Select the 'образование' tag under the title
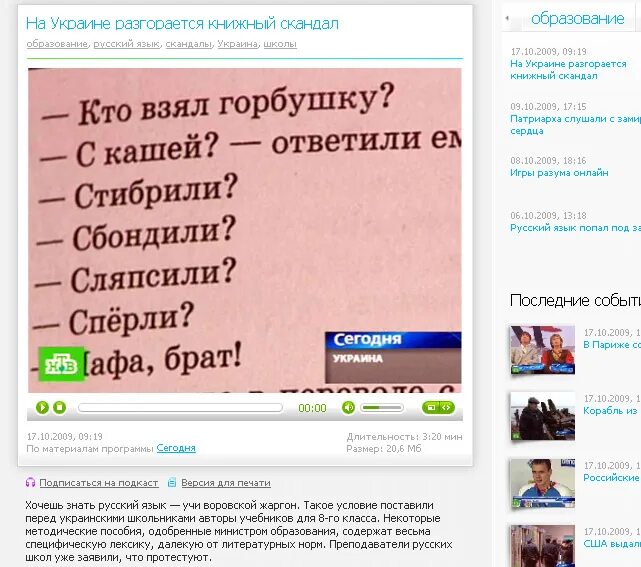 coord(57,44)
